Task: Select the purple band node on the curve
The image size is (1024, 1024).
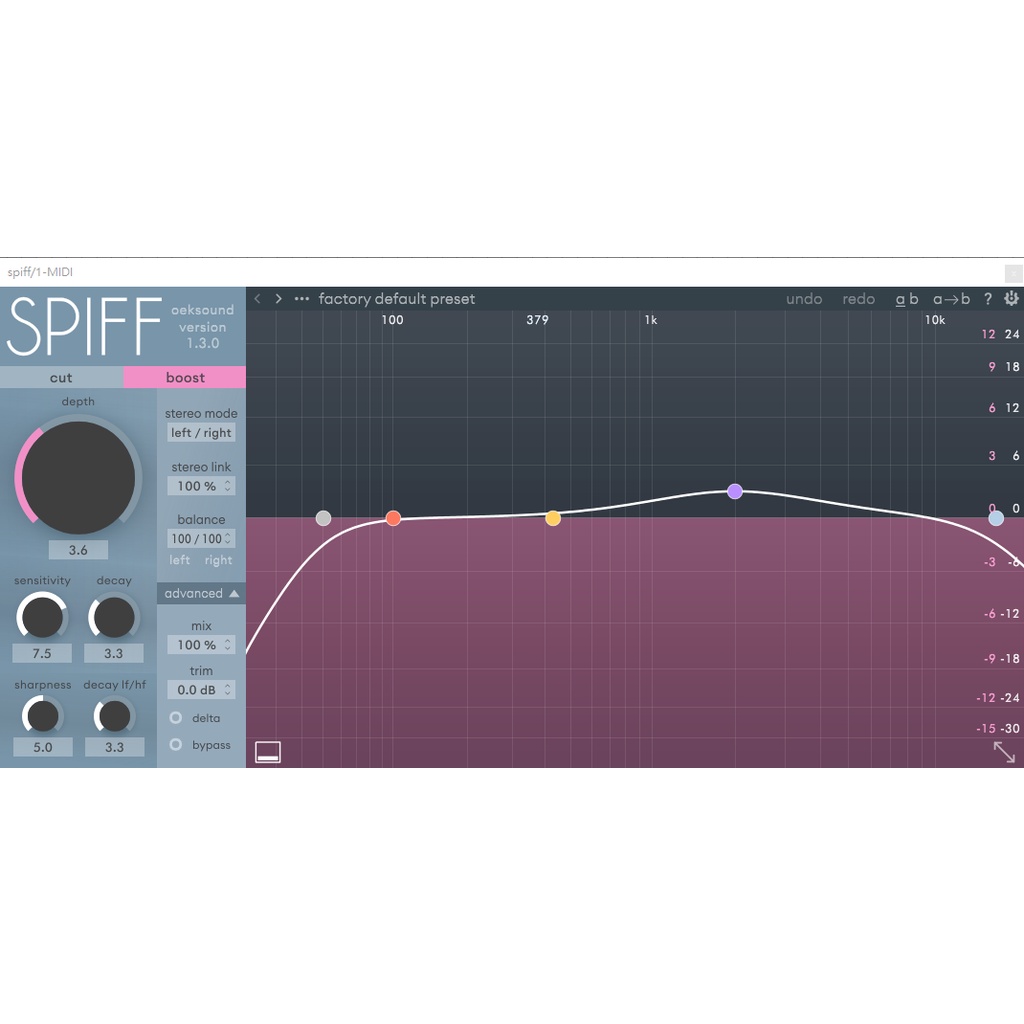Action: 735,491
